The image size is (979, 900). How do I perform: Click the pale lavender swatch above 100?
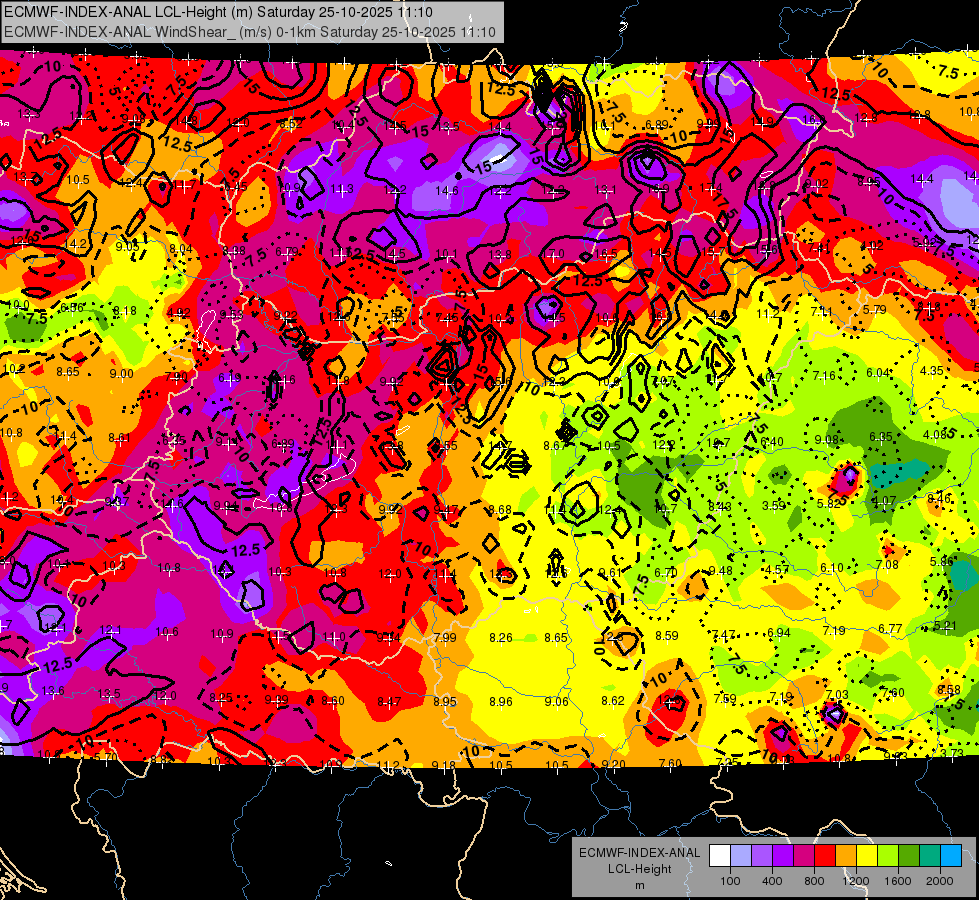(740, 856)
